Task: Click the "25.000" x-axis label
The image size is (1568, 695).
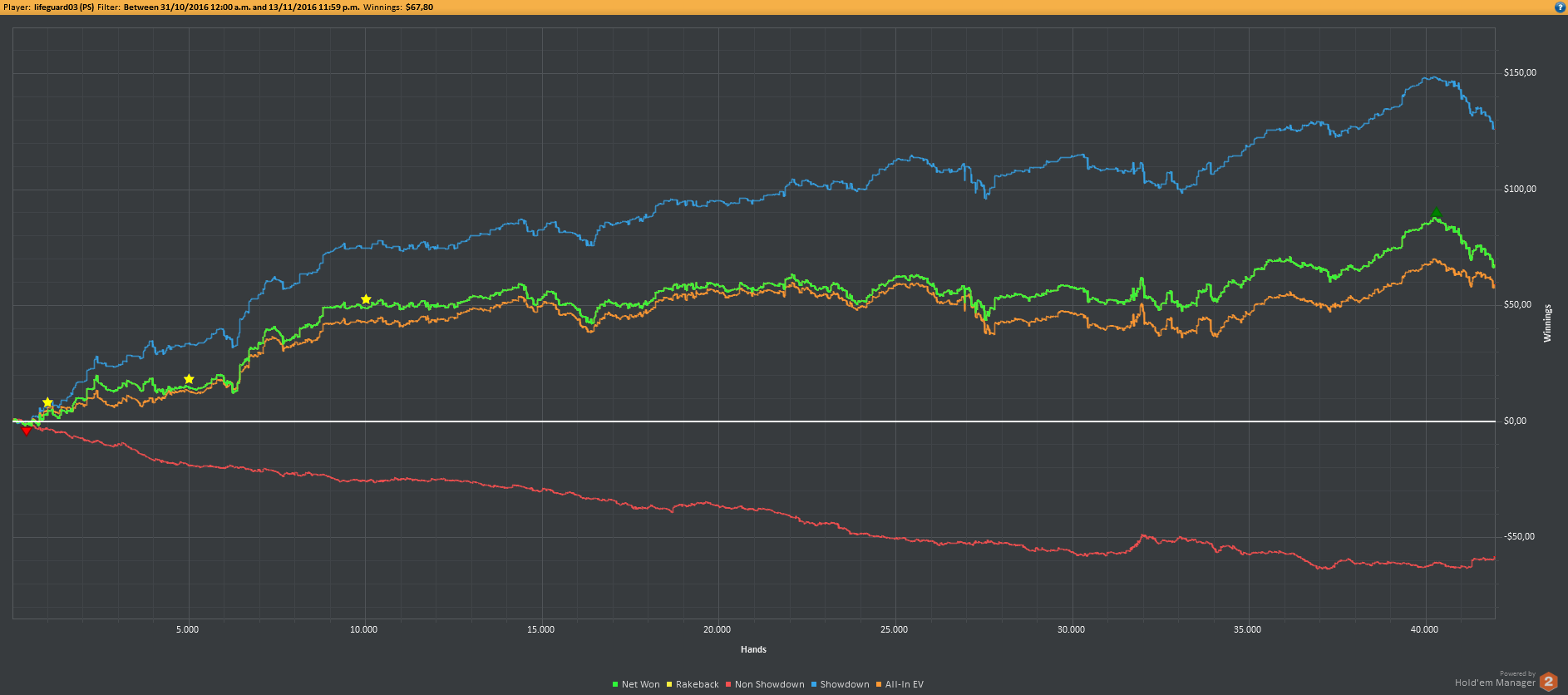Action: [895, 630]
